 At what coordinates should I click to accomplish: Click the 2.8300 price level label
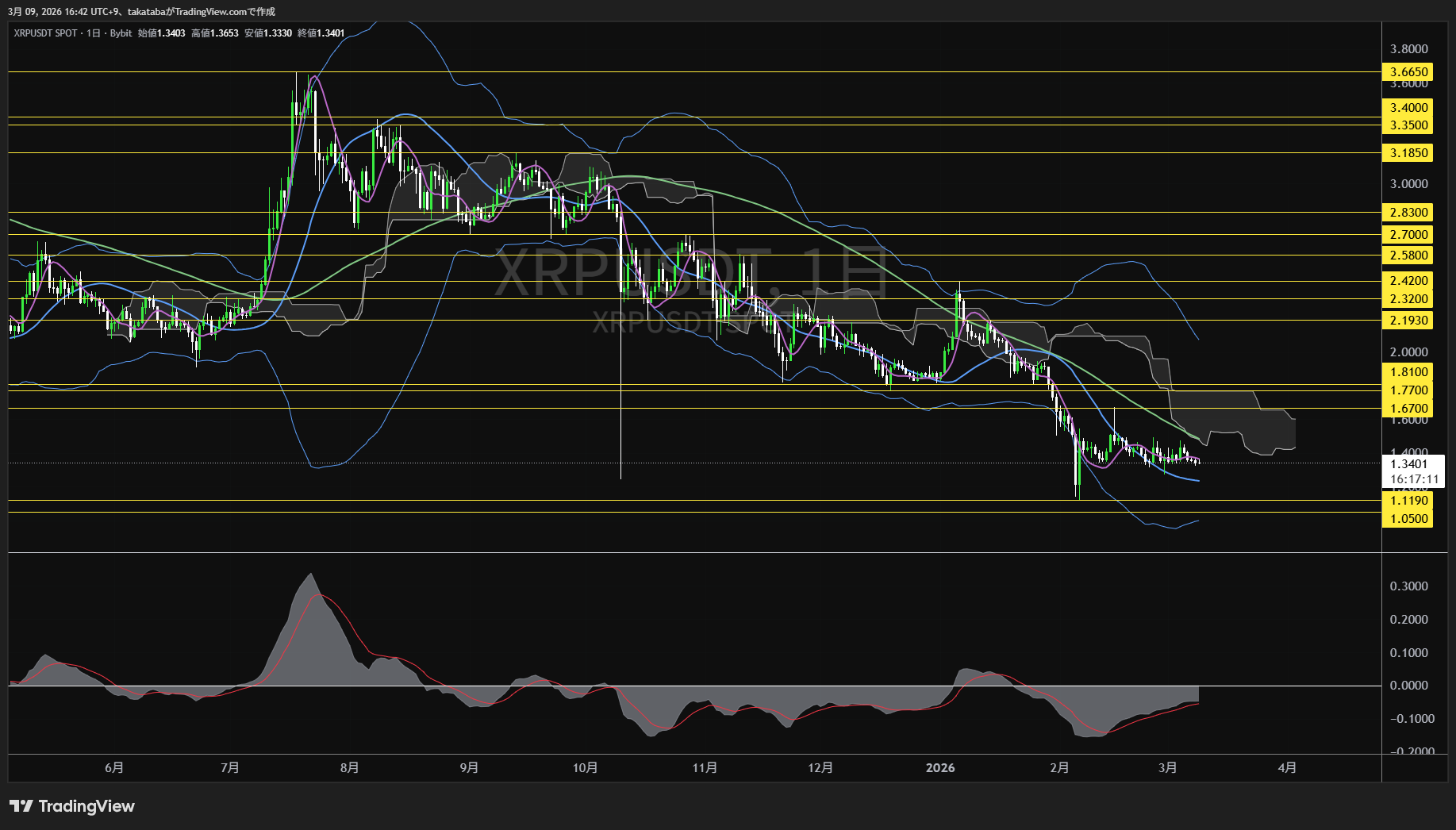[1408, 213]
